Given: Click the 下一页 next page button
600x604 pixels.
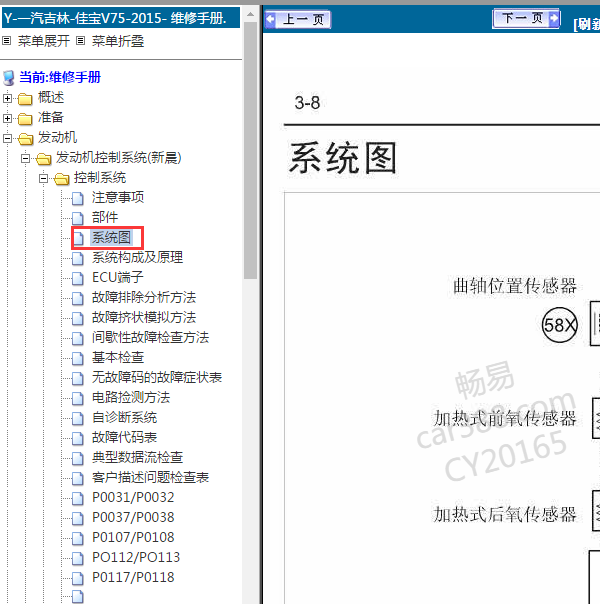Looking at the screenshot, I should [x=526, y=18].
